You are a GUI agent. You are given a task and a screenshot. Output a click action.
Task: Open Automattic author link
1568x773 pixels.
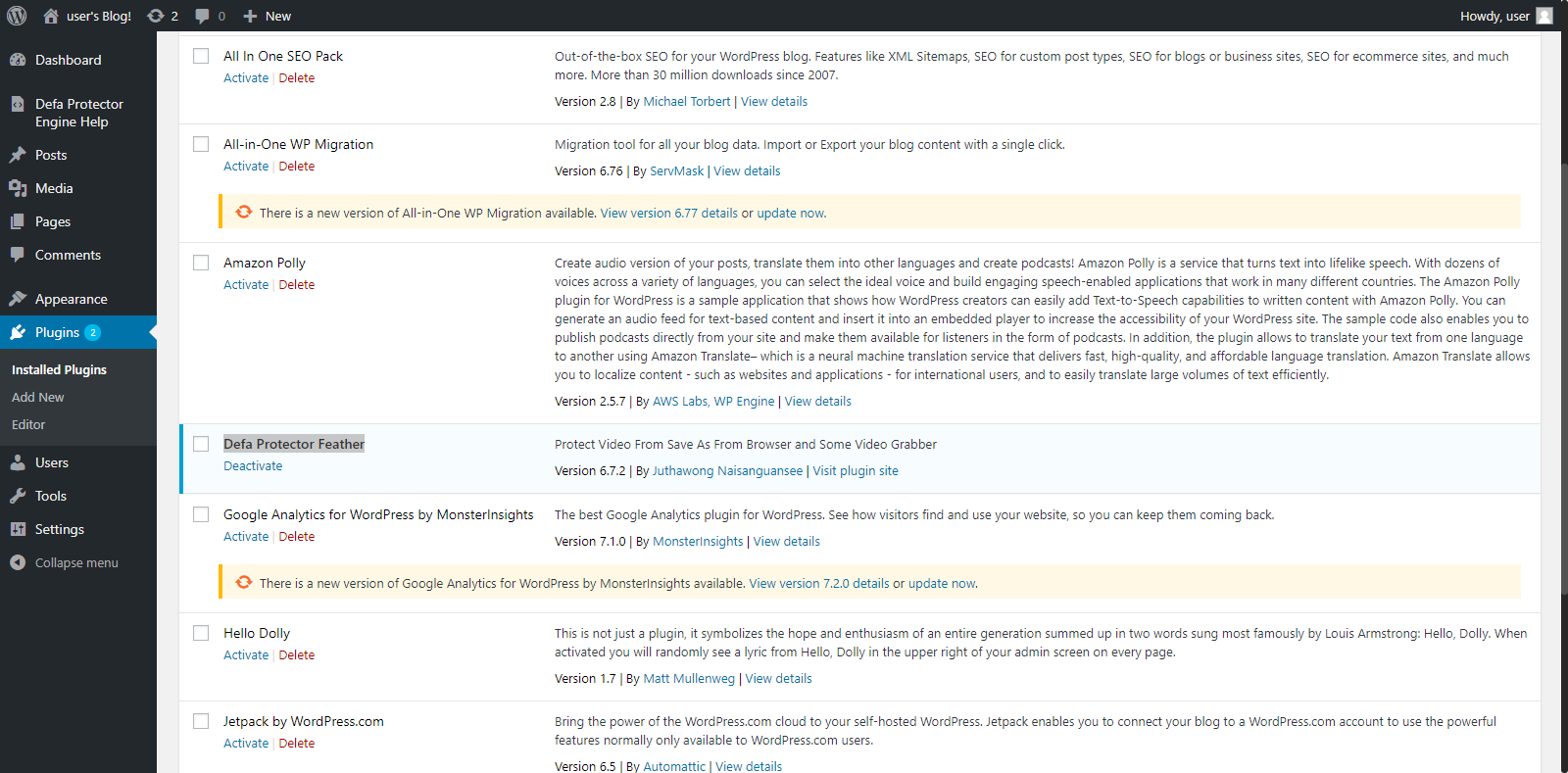(674, 766)
